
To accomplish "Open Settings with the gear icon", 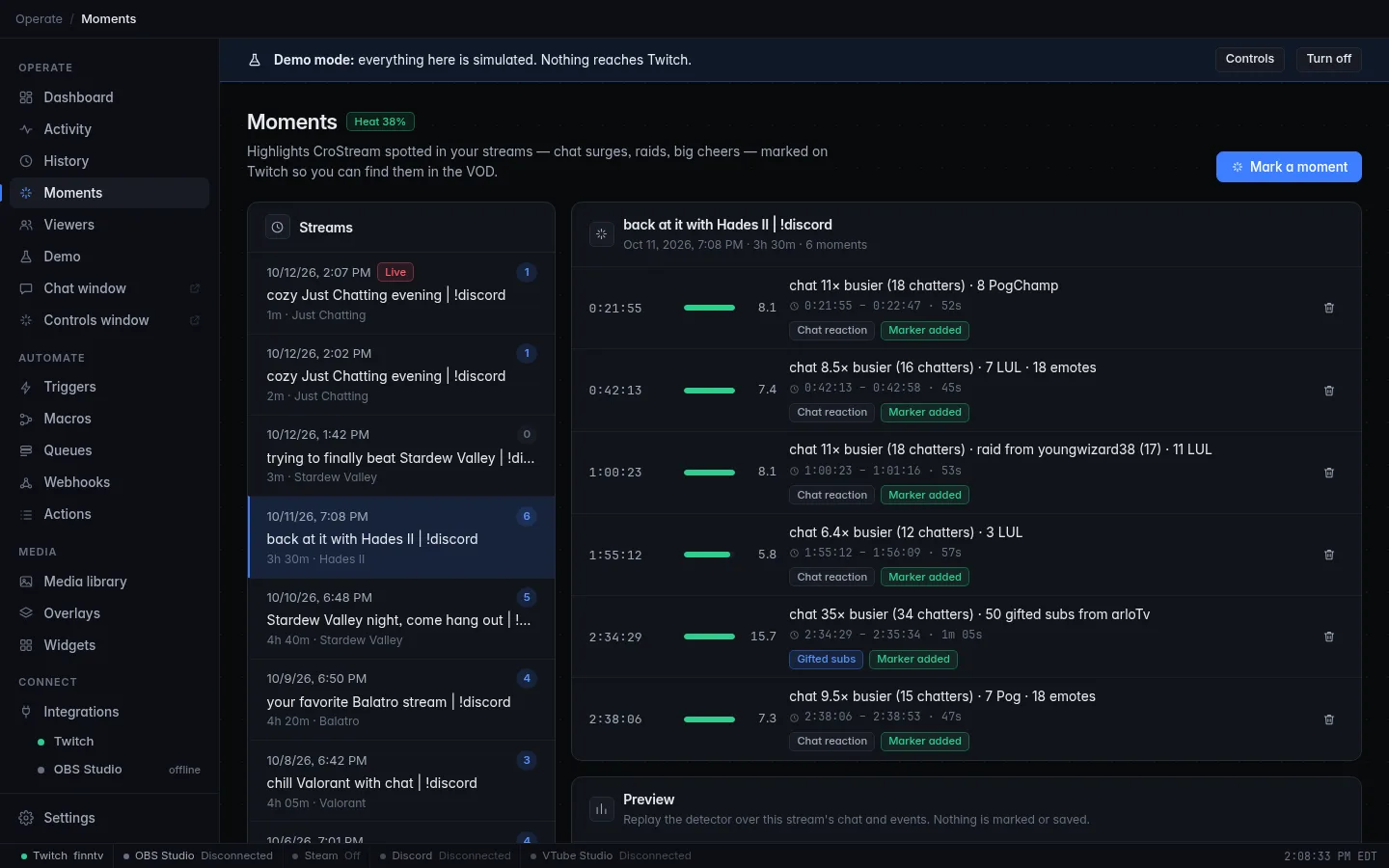I will (x=26, y=818).
